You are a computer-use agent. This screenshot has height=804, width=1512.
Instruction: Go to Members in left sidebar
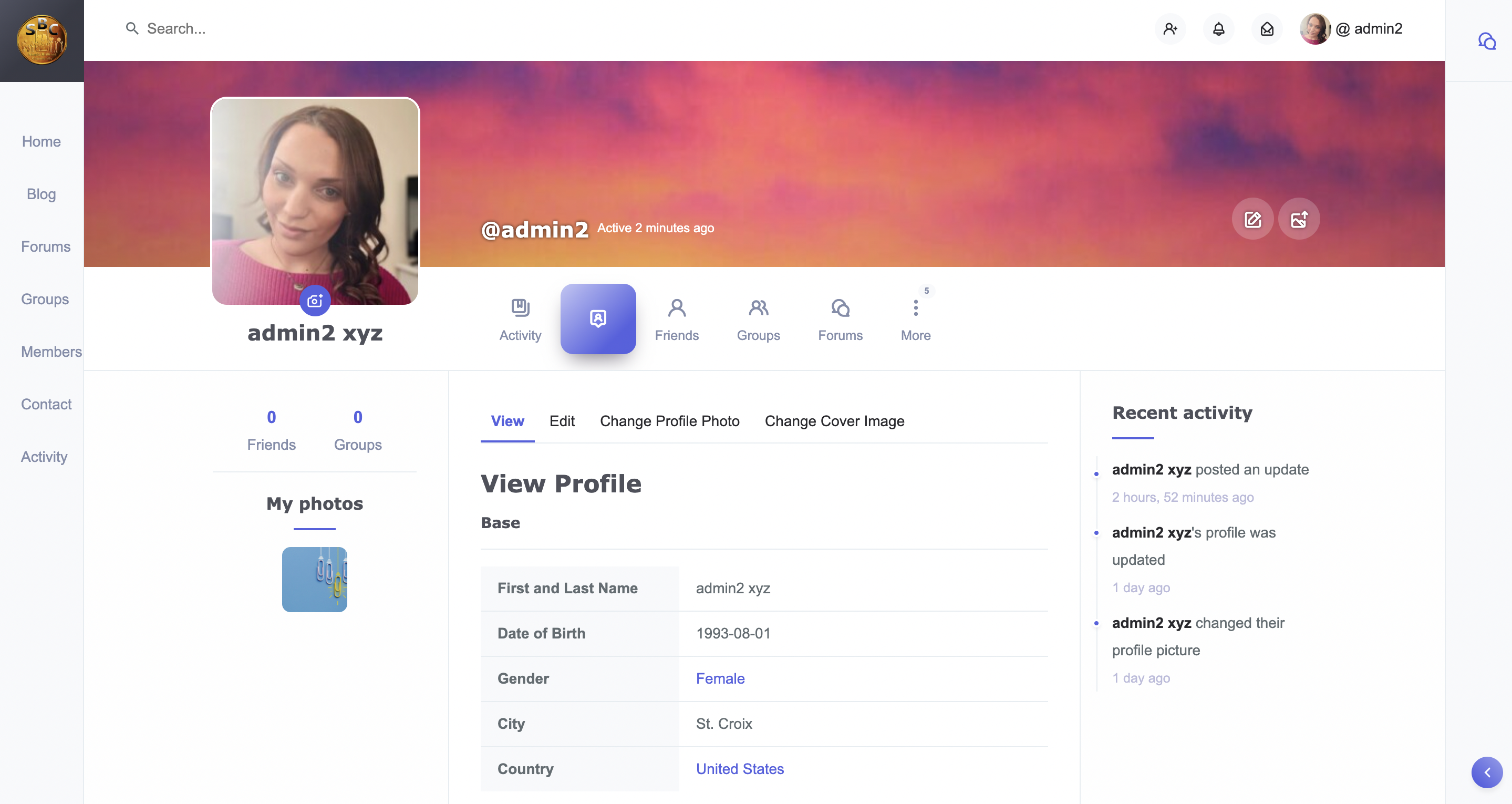click(51, 352)
